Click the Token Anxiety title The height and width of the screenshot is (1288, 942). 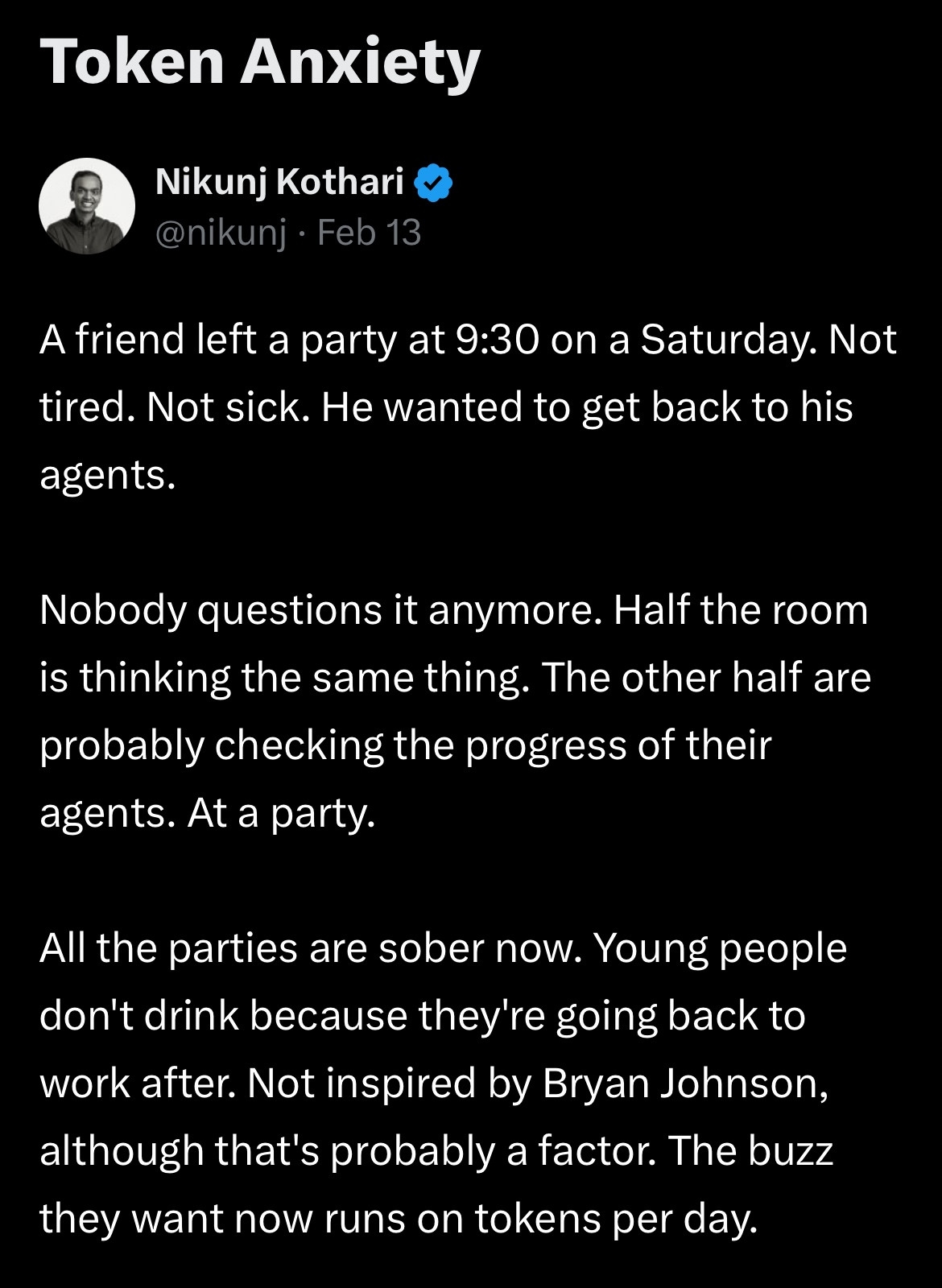(260, 62)
